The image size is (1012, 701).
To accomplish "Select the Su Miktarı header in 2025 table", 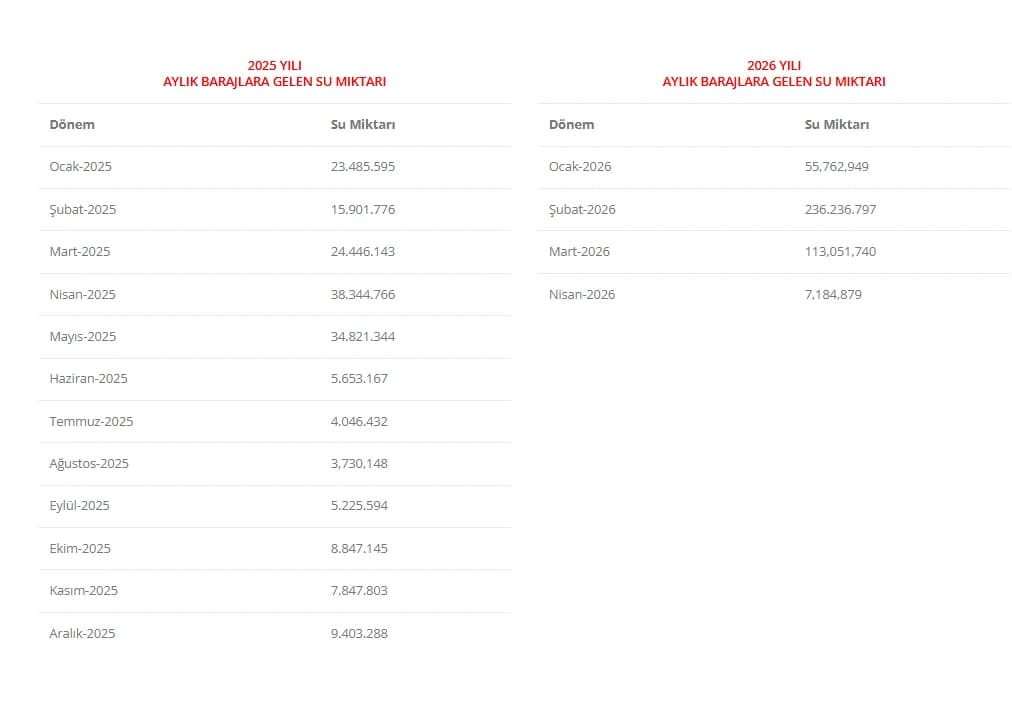I will pos(363,125).
